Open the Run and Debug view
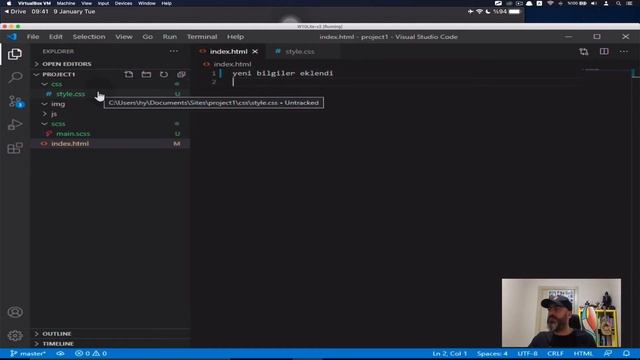The image size is (640, 360). pos(15,124)
